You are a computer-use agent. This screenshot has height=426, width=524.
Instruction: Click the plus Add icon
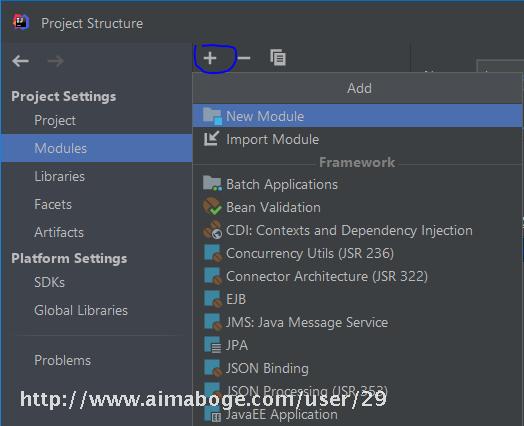[210, 58]
